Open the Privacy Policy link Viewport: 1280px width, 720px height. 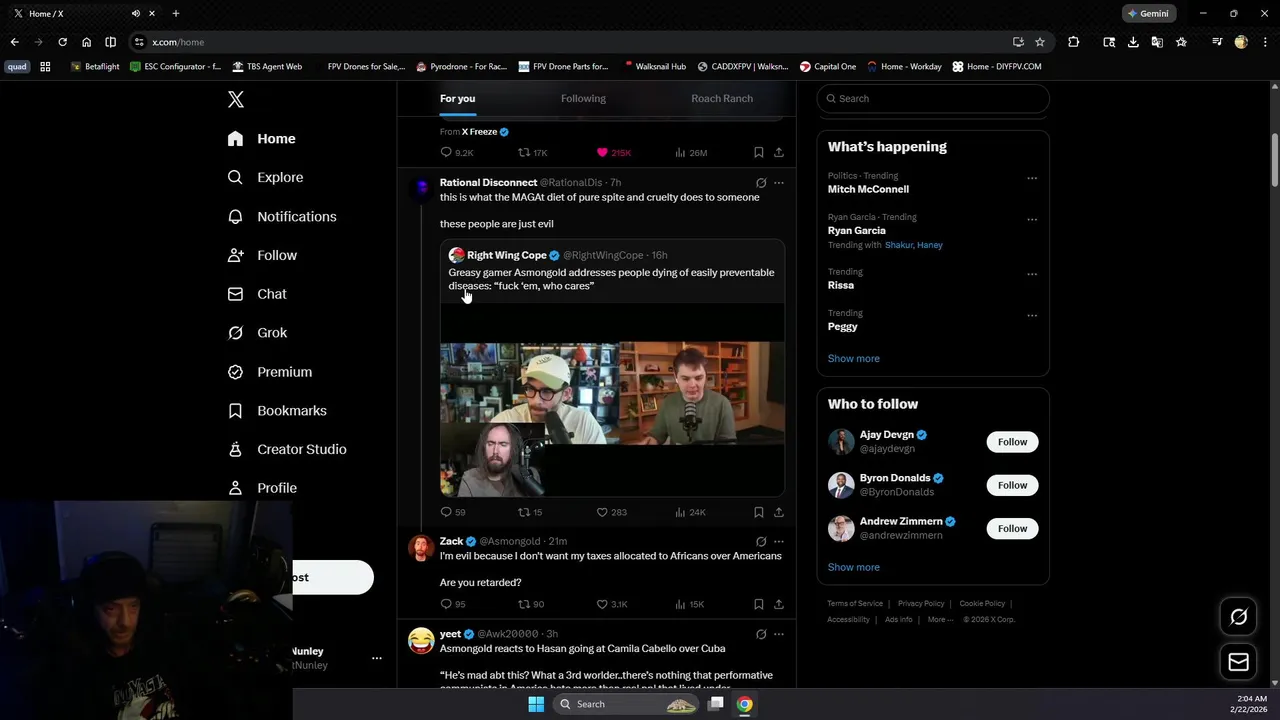pyautogui.click(x=921, y=604)
